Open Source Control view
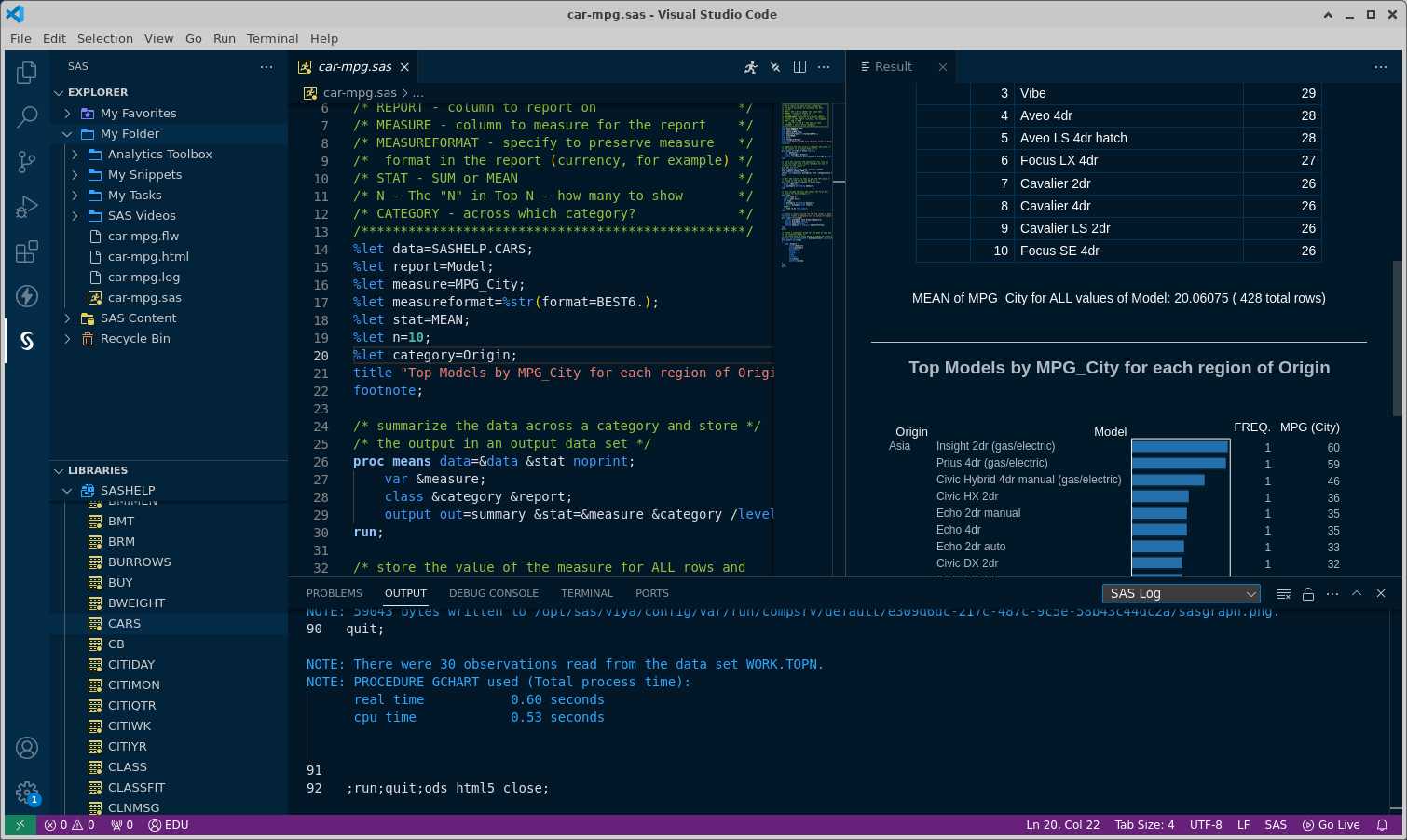Viewport: 1407px width, 840px height. click(27, 162)
